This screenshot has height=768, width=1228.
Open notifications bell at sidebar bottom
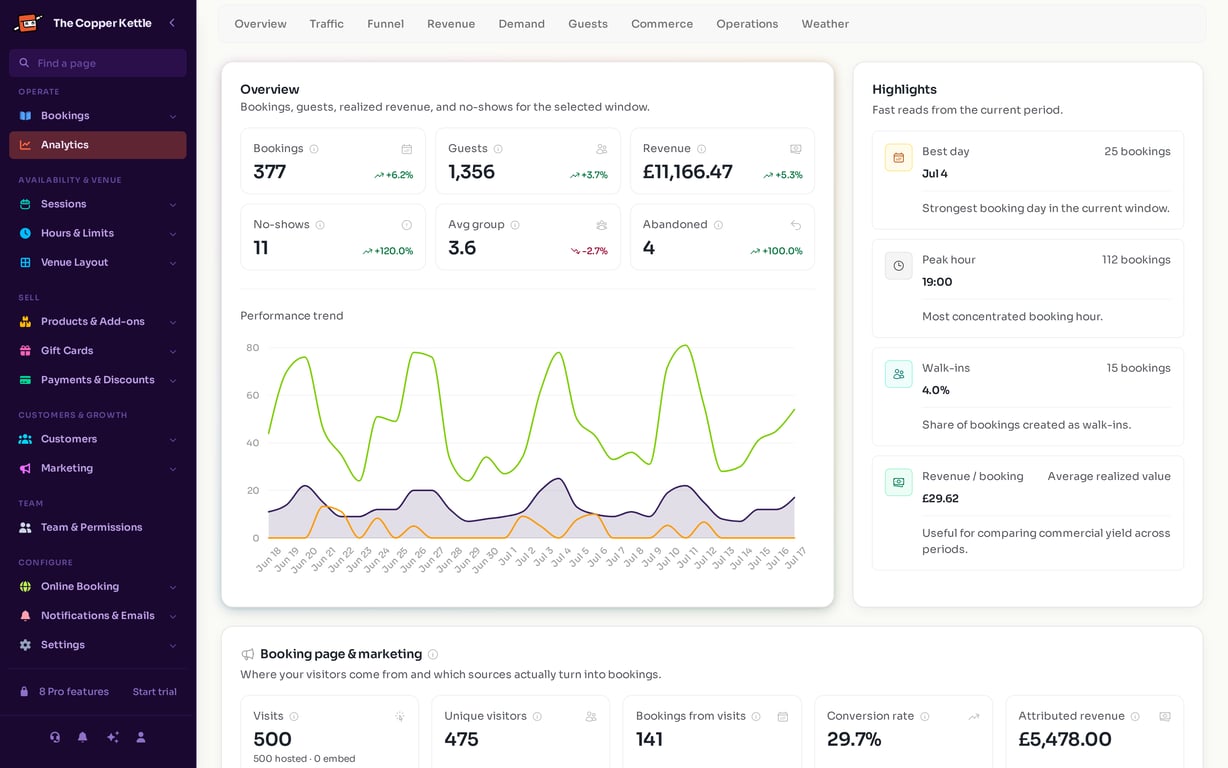click(83, 737)
